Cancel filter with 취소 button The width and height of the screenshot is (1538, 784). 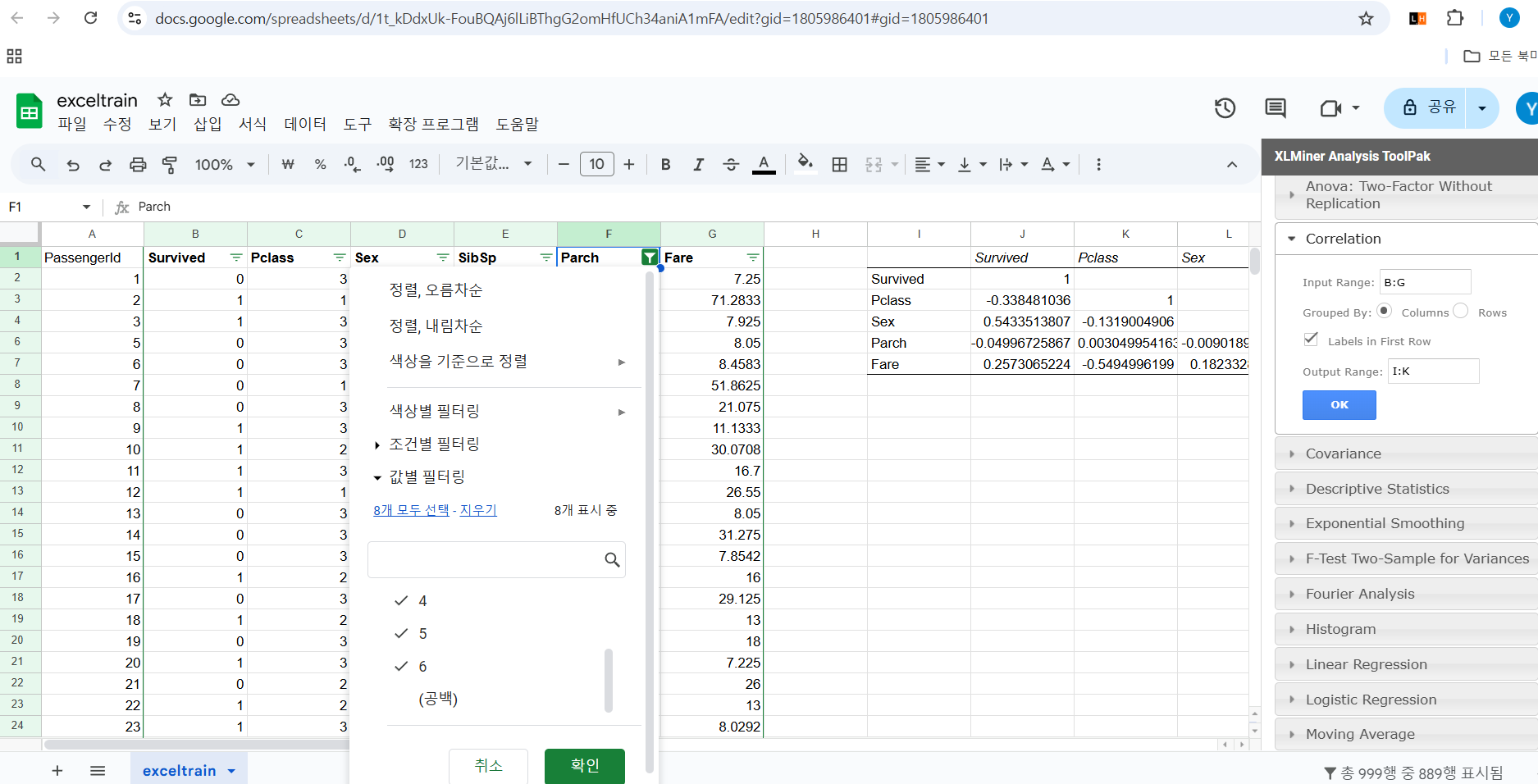point(488,765)
